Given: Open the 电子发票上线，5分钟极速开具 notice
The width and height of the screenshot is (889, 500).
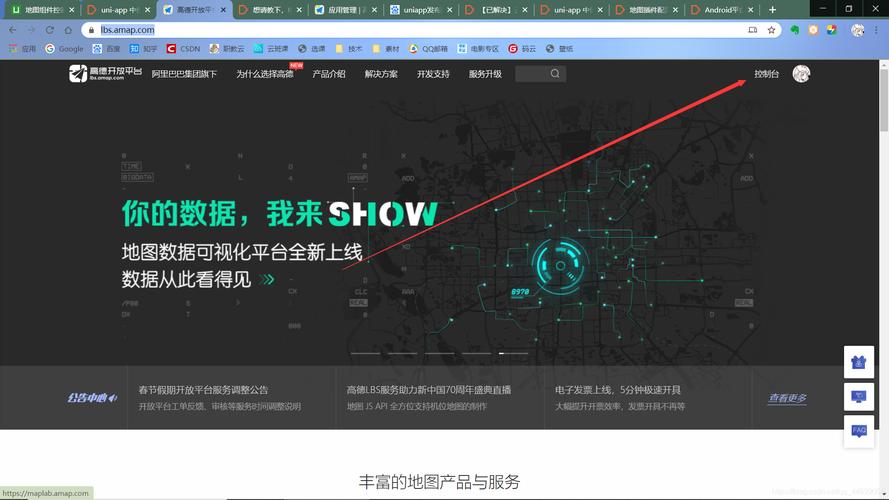Looking at the screenshot, I should 618,390.
